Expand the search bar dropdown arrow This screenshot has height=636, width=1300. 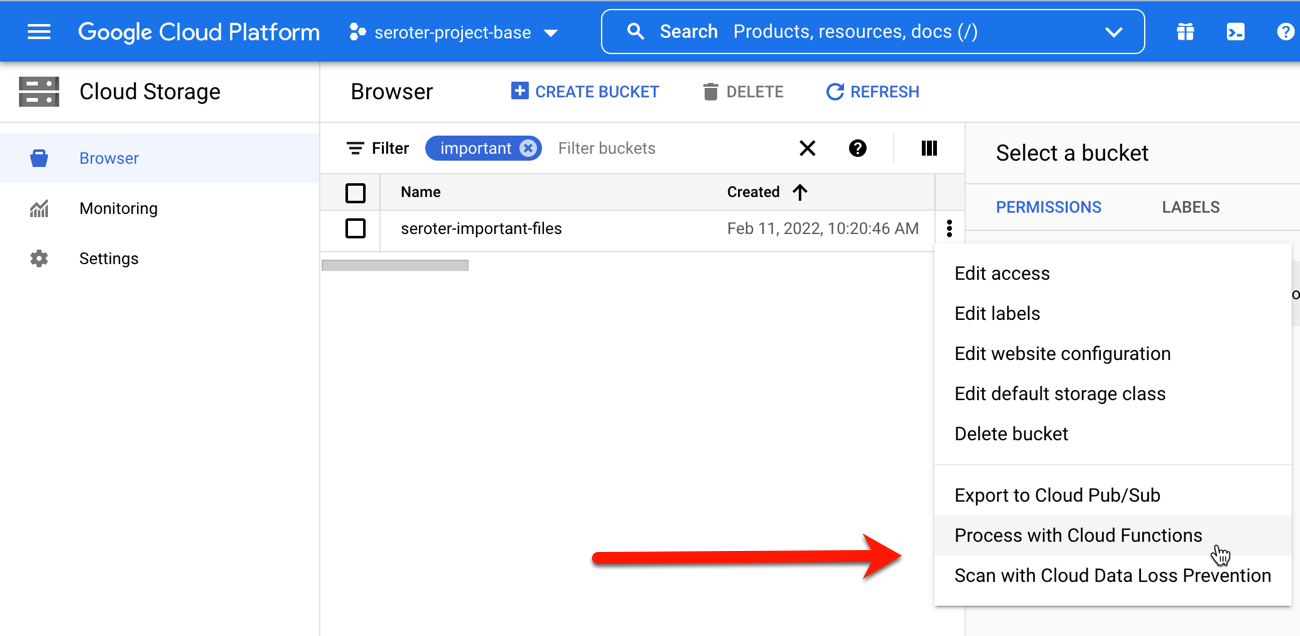coord(1113,32)
